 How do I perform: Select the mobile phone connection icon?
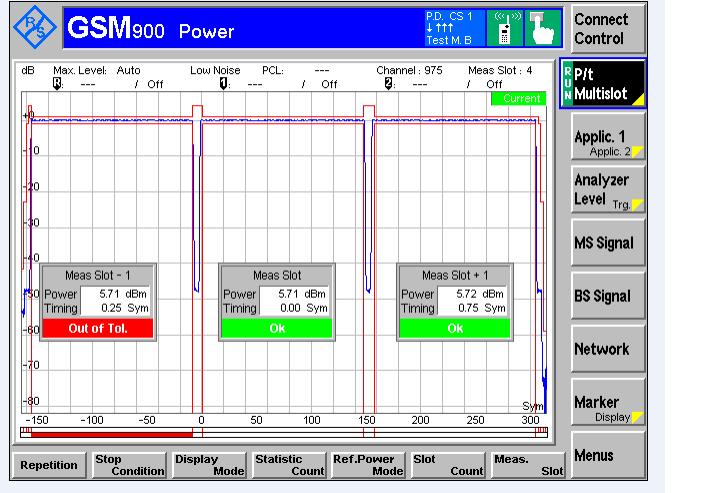tap(505, 28)
